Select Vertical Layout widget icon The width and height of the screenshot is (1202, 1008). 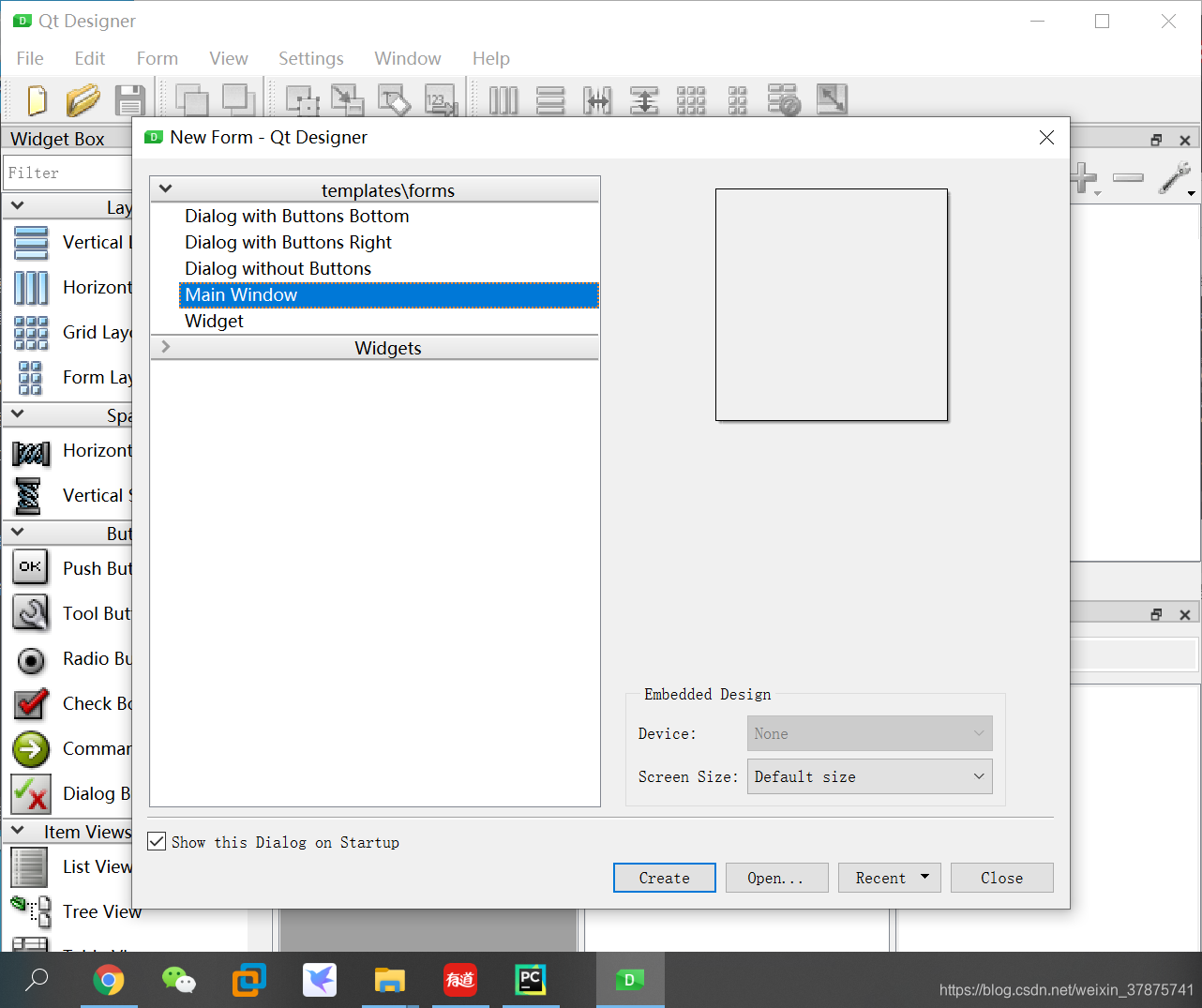tap(31, 243)
